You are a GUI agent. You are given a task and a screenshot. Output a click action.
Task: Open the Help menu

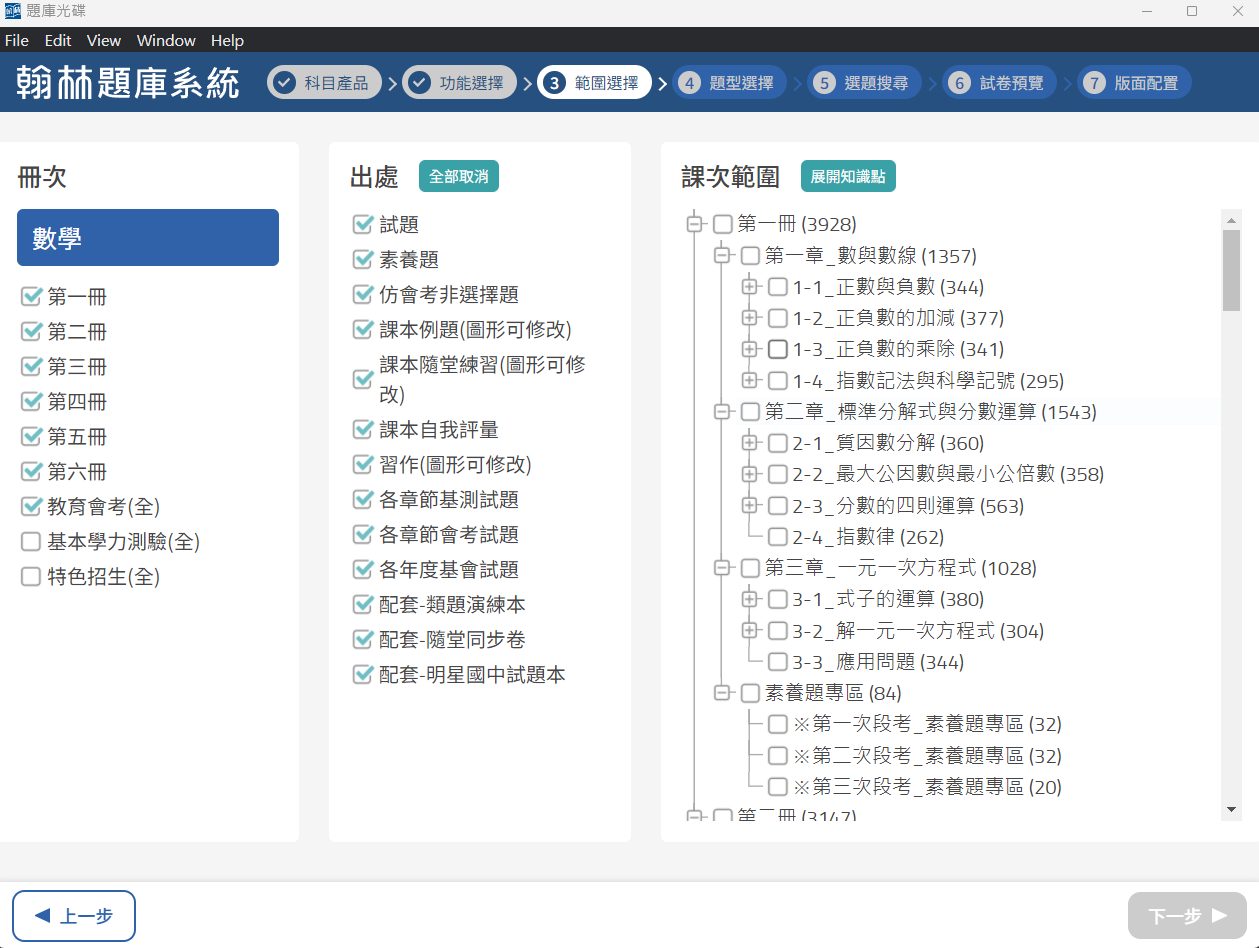227,40
